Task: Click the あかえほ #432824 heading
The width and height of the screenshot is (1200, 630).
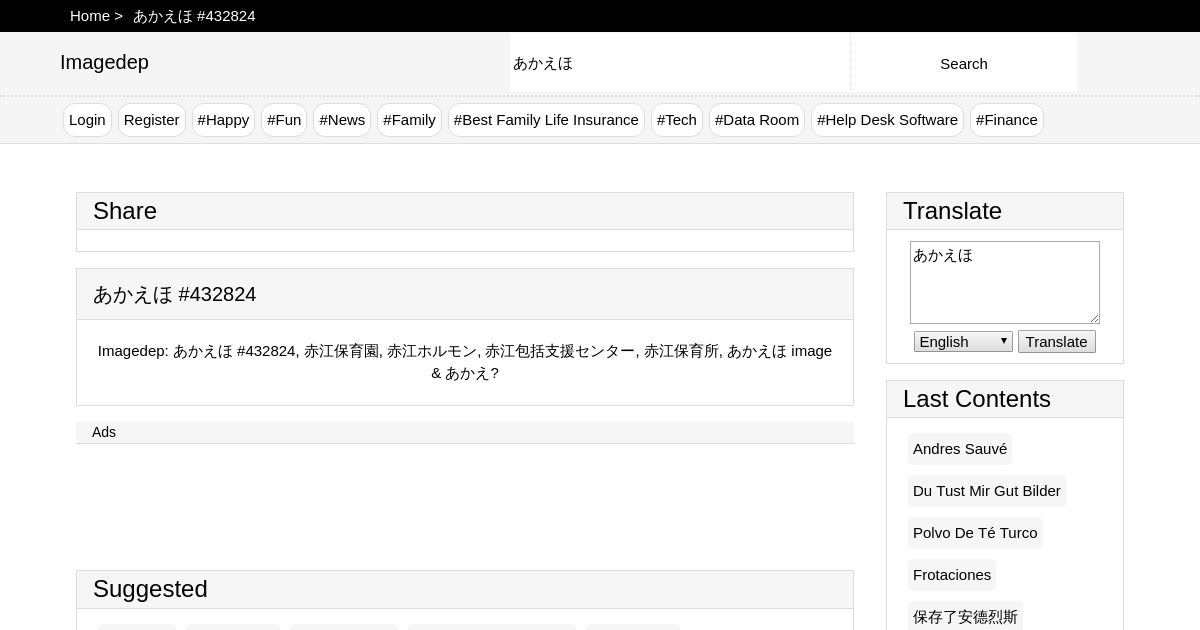Action: tap(175, 294)
